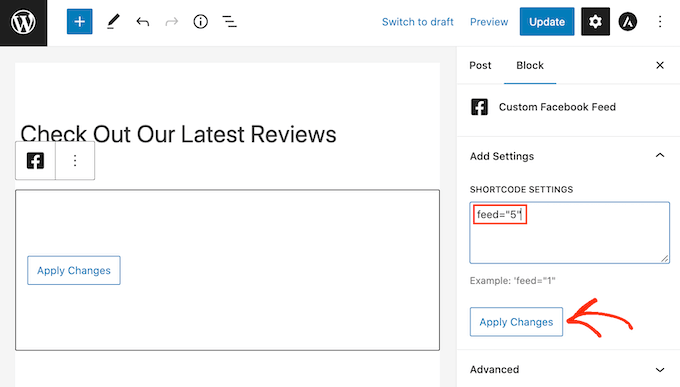Click the Facebook block type icon in block toolbar
The image size is (680, 387).
[x=35, y=161]
